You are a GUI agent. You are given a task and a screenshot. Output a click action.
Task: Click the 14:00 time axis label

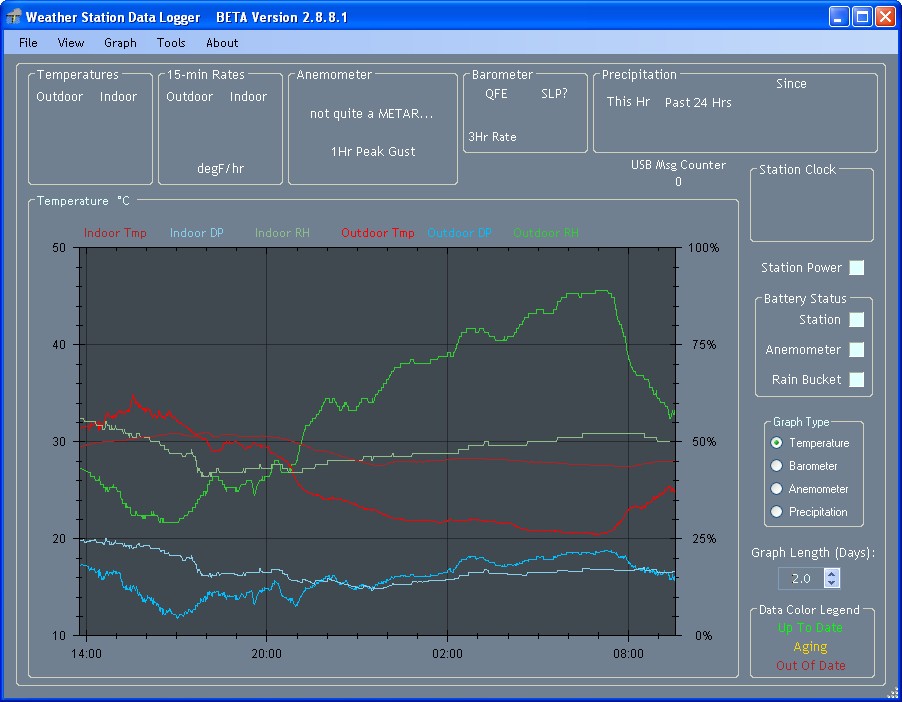coord(86,654)
